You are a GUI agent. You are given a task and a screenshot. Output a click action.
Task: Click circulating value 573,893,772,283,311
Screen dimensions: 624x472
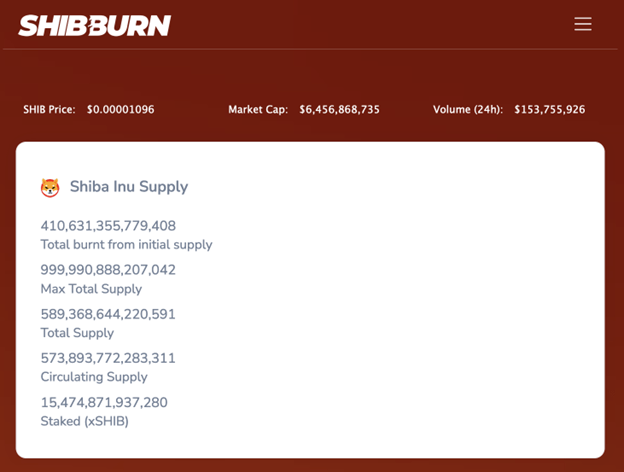coord(108,358)
